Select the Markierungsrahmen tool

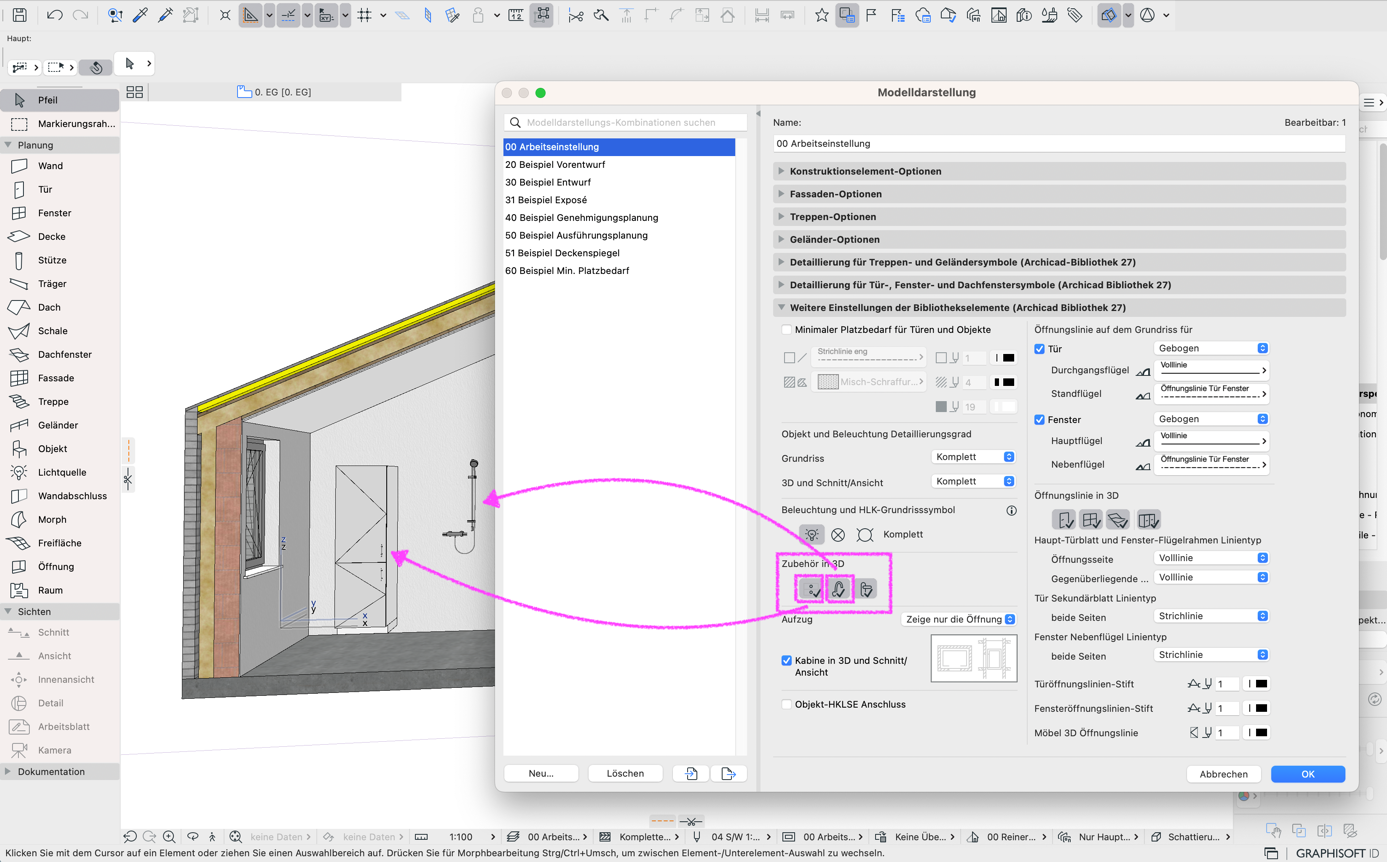(x=60, y=124)
